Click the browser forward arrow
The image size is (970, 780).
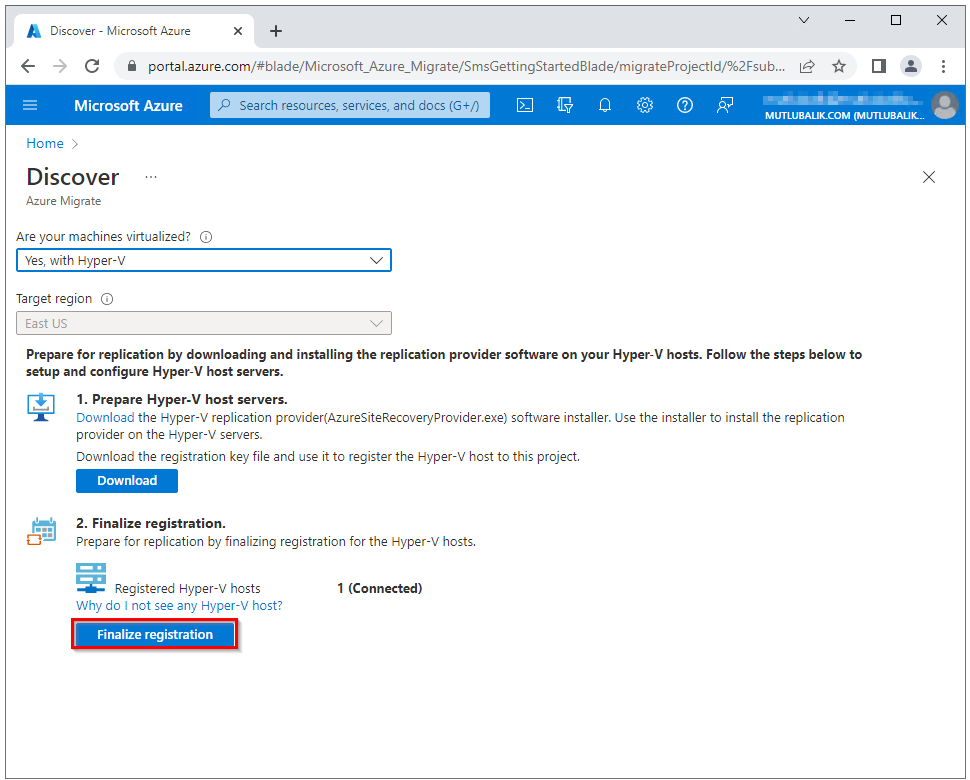pos(60,66)
